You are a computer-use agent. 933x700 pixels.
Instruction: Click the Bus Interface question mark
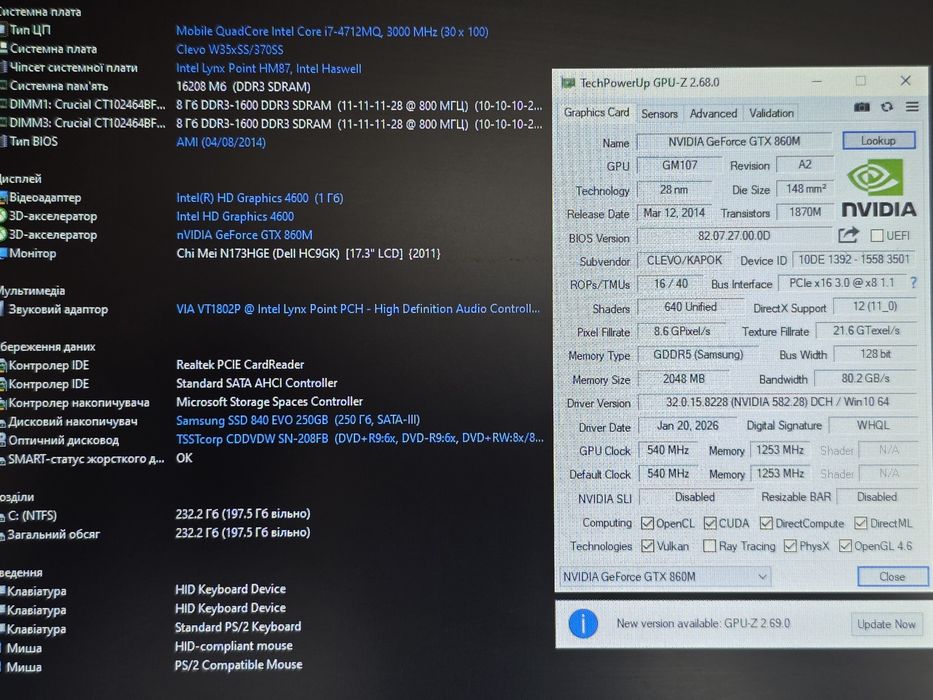pos(913,283)
